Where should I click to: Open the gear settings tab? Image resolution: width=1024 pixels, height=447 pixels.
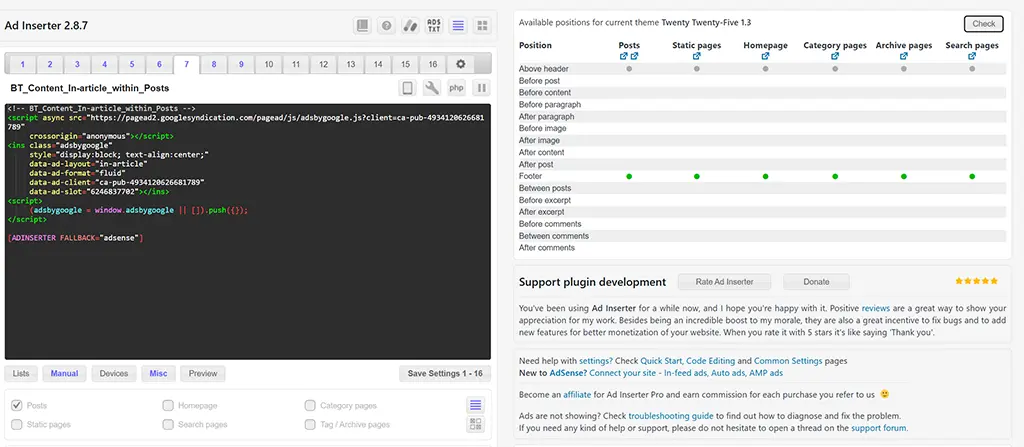pos(460,64)
